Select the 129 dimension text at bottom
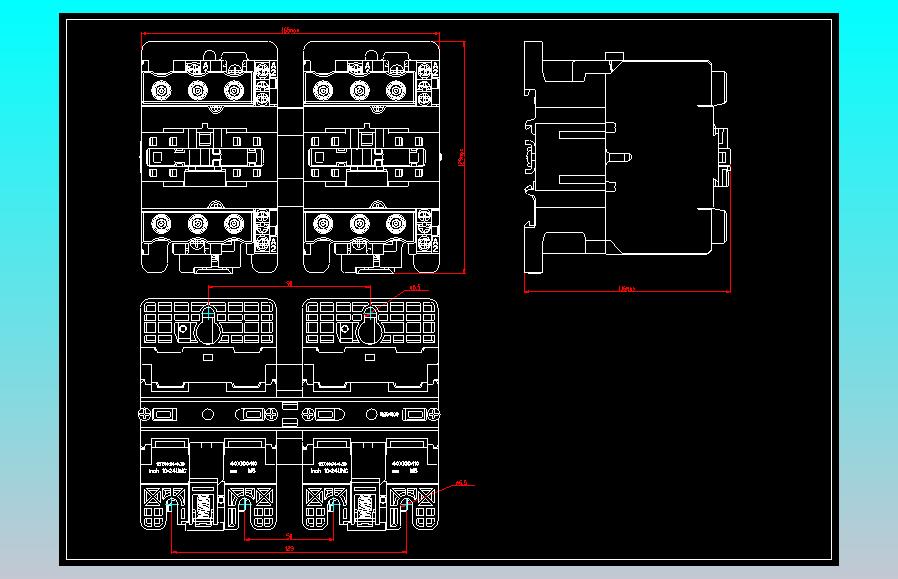The height and width of the screenshot is (579, 898). click(x=289, y=549)
